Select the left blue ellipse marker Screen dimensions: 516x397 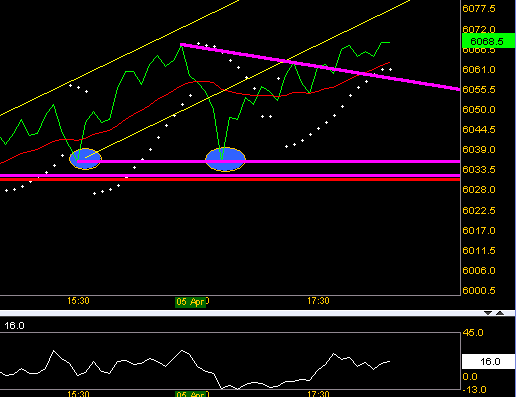point(85,159)
